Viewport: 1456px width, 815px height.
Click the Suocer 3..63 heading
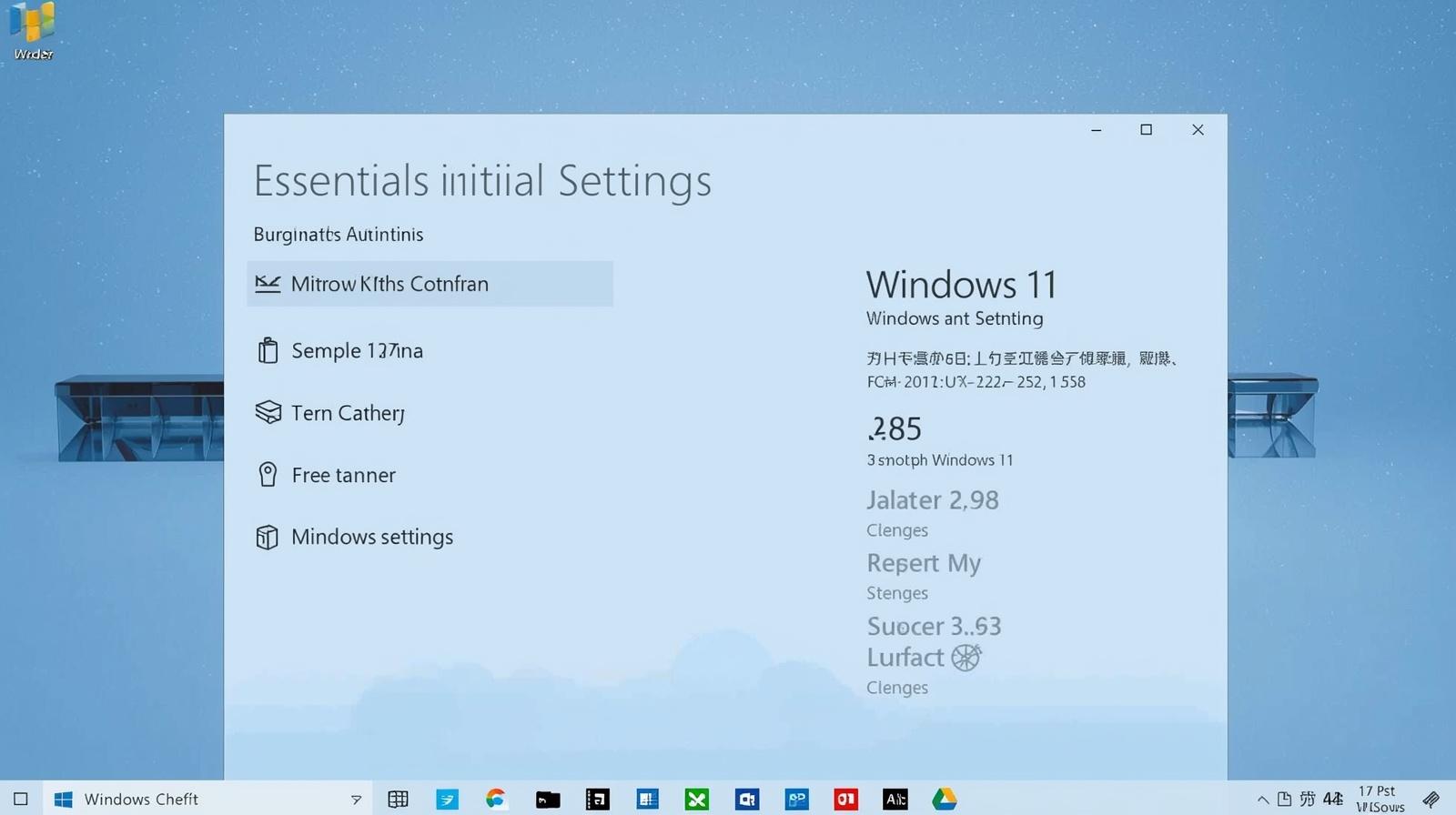click(934, 626)
